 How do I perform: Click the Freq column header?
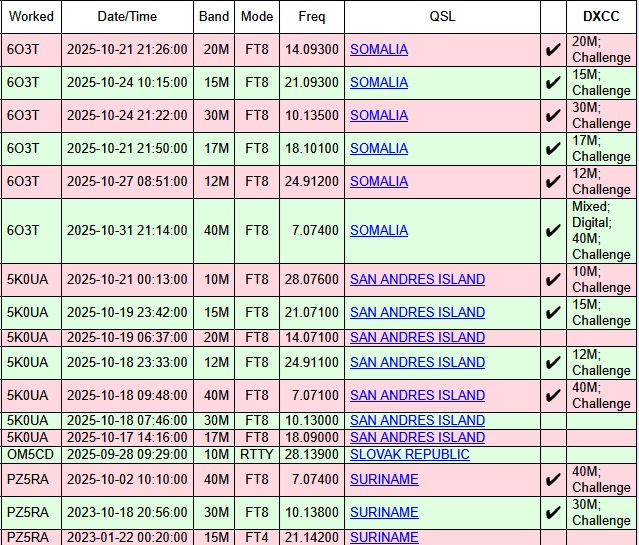312,17
